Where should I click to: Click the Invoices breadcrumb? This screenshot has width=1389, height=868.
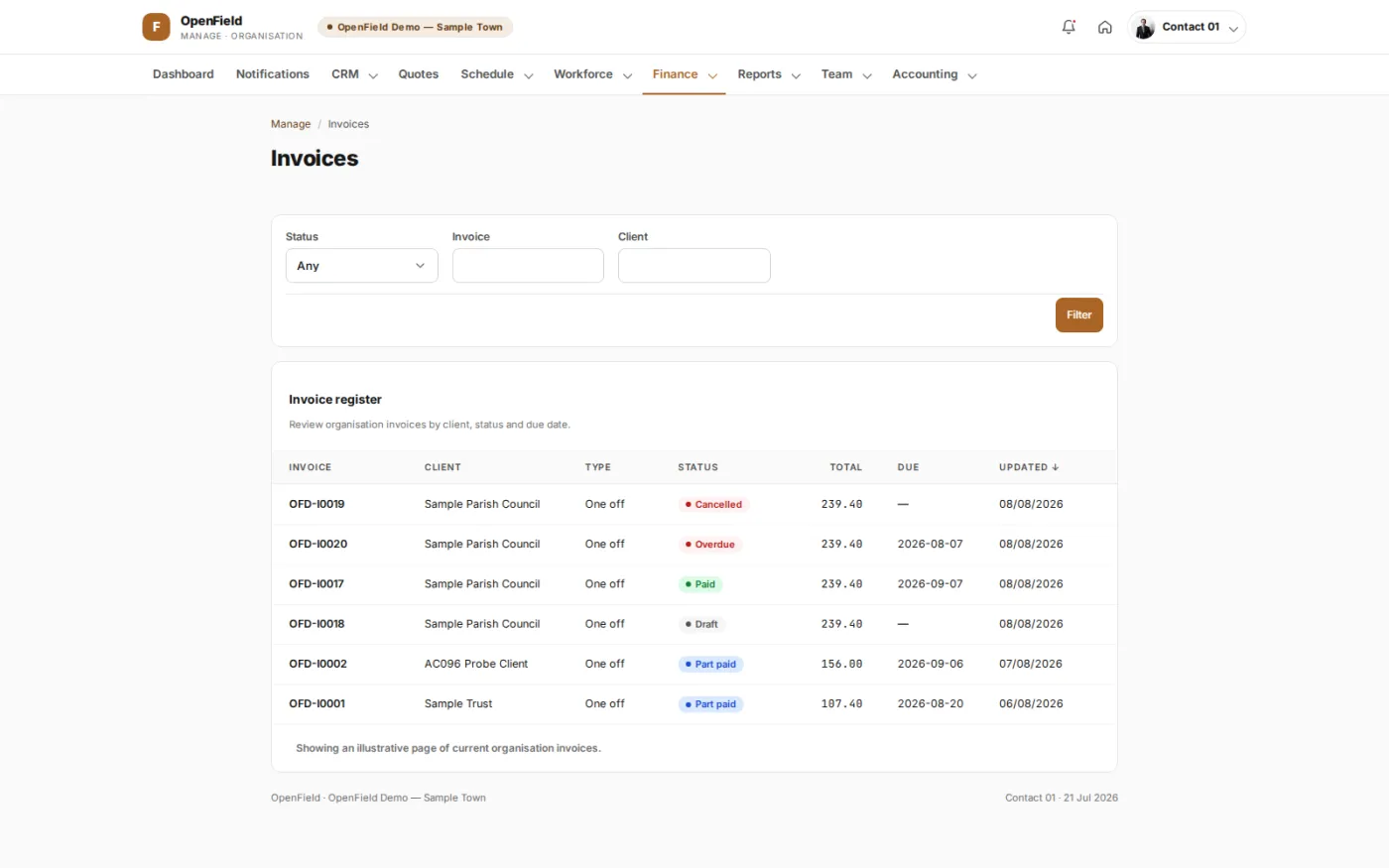[348, 124]
